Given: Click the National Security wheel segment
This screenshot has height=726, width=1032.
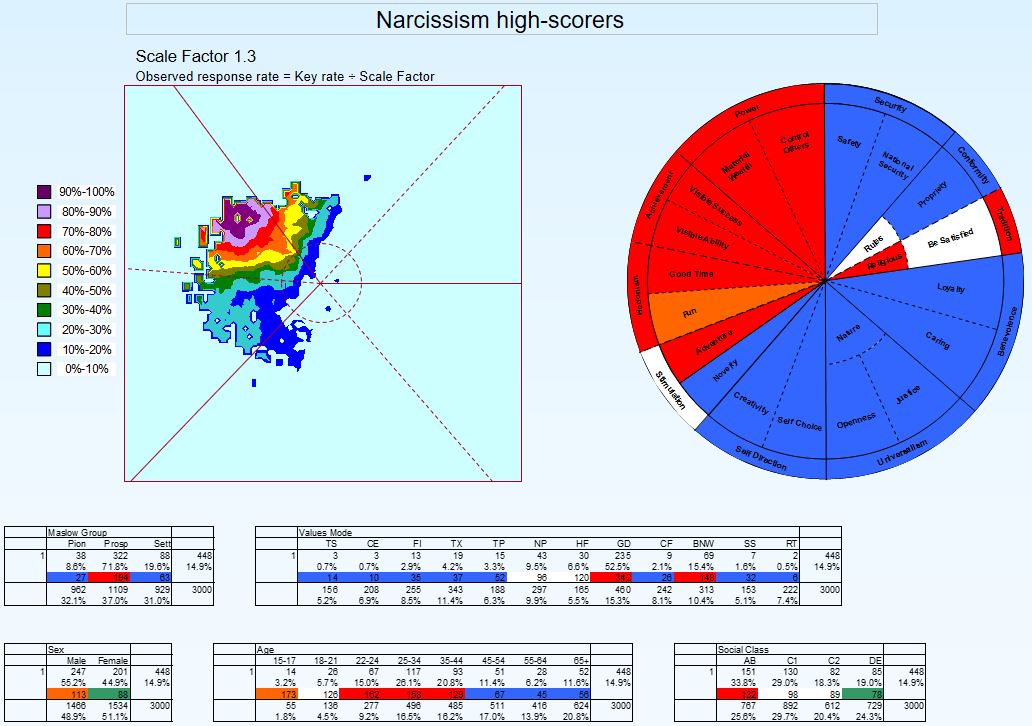Looking at the screenshot, I should coord(893,166).
